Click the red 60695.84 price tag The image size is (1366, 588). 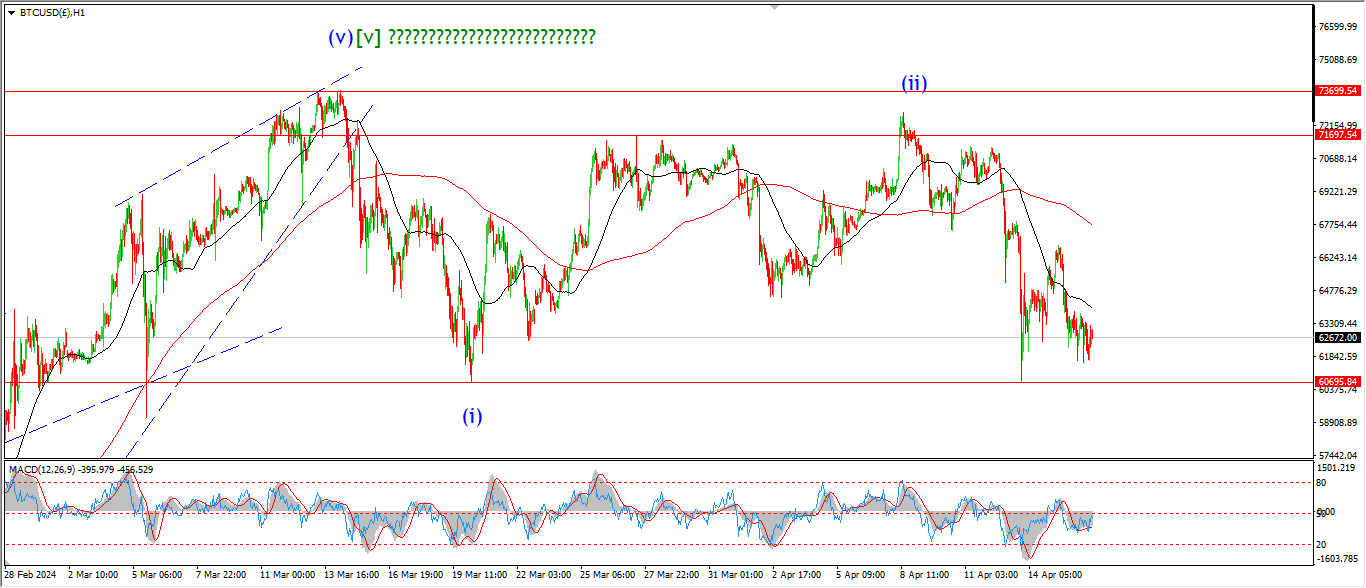coord(1337,382)
